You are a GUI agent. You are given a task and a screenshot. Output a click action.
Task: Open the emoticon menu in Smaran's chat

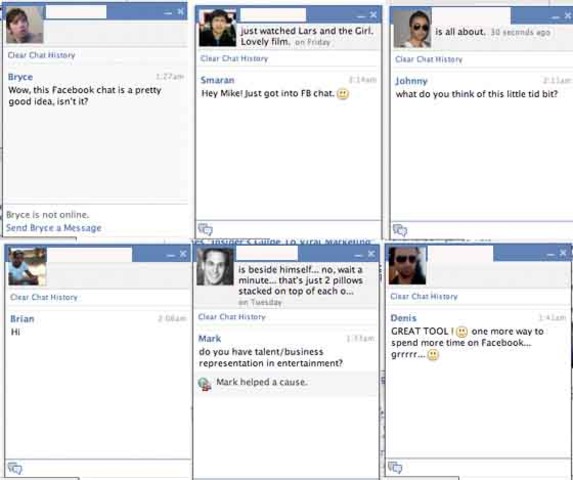(205, 229)
